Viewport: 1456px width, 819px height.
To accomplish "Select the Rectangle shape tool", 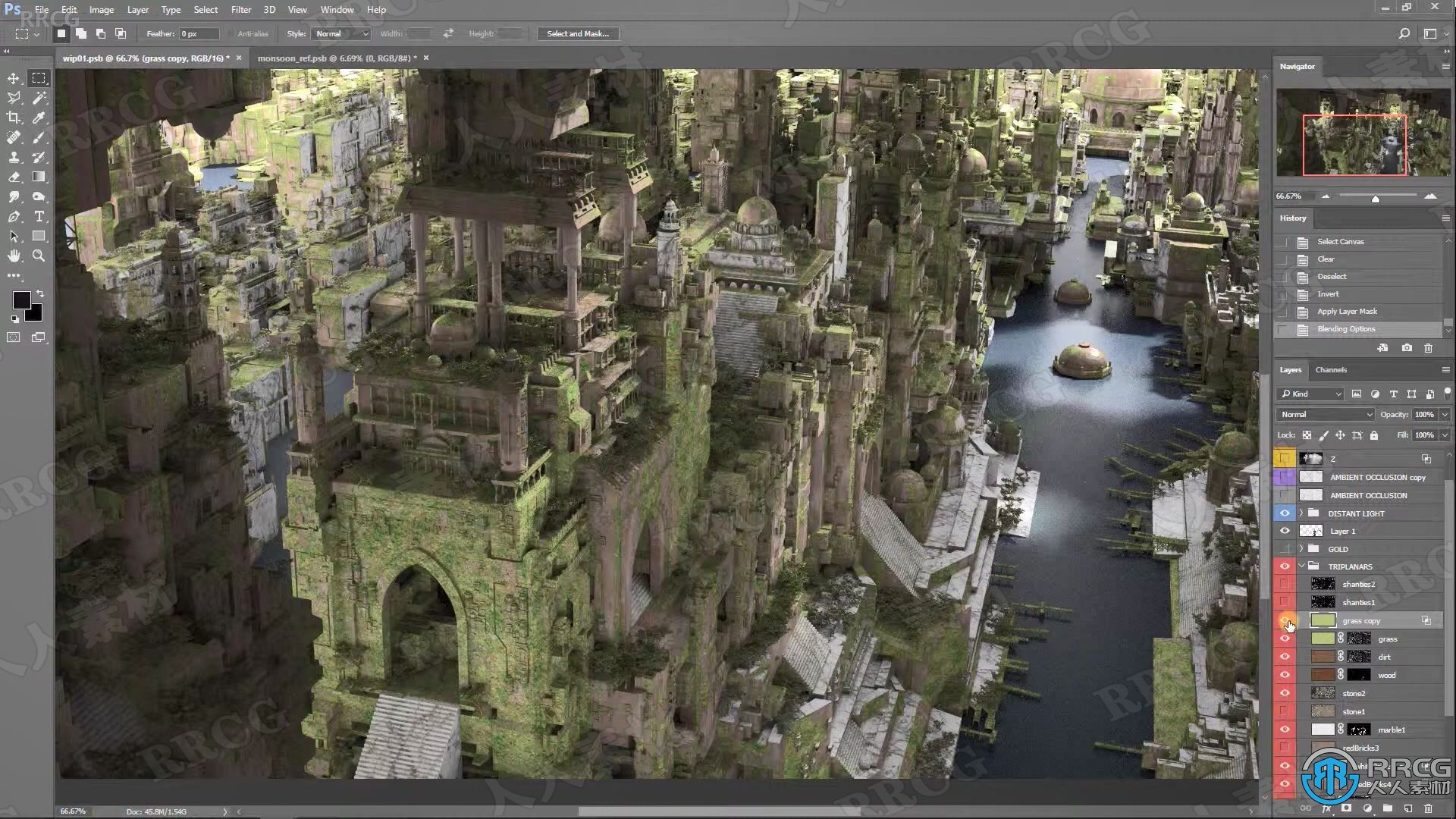I will 39,236.
